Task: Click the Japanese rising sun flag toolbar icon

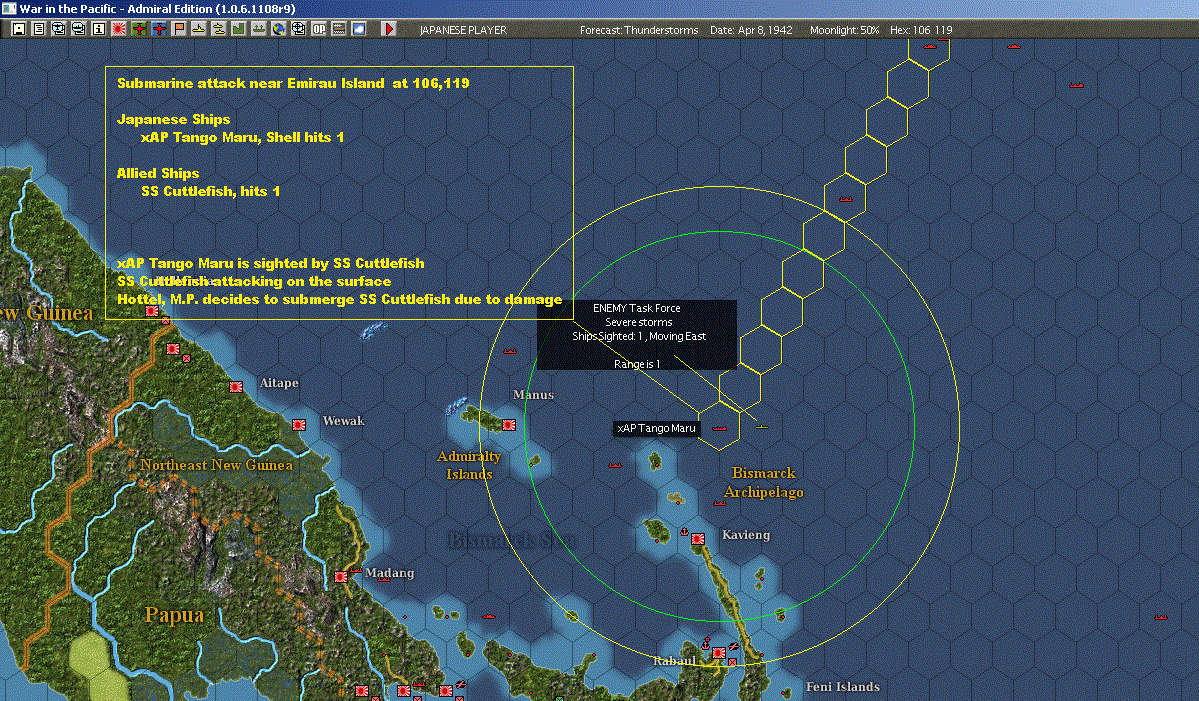Action: (x=119, y=29)
